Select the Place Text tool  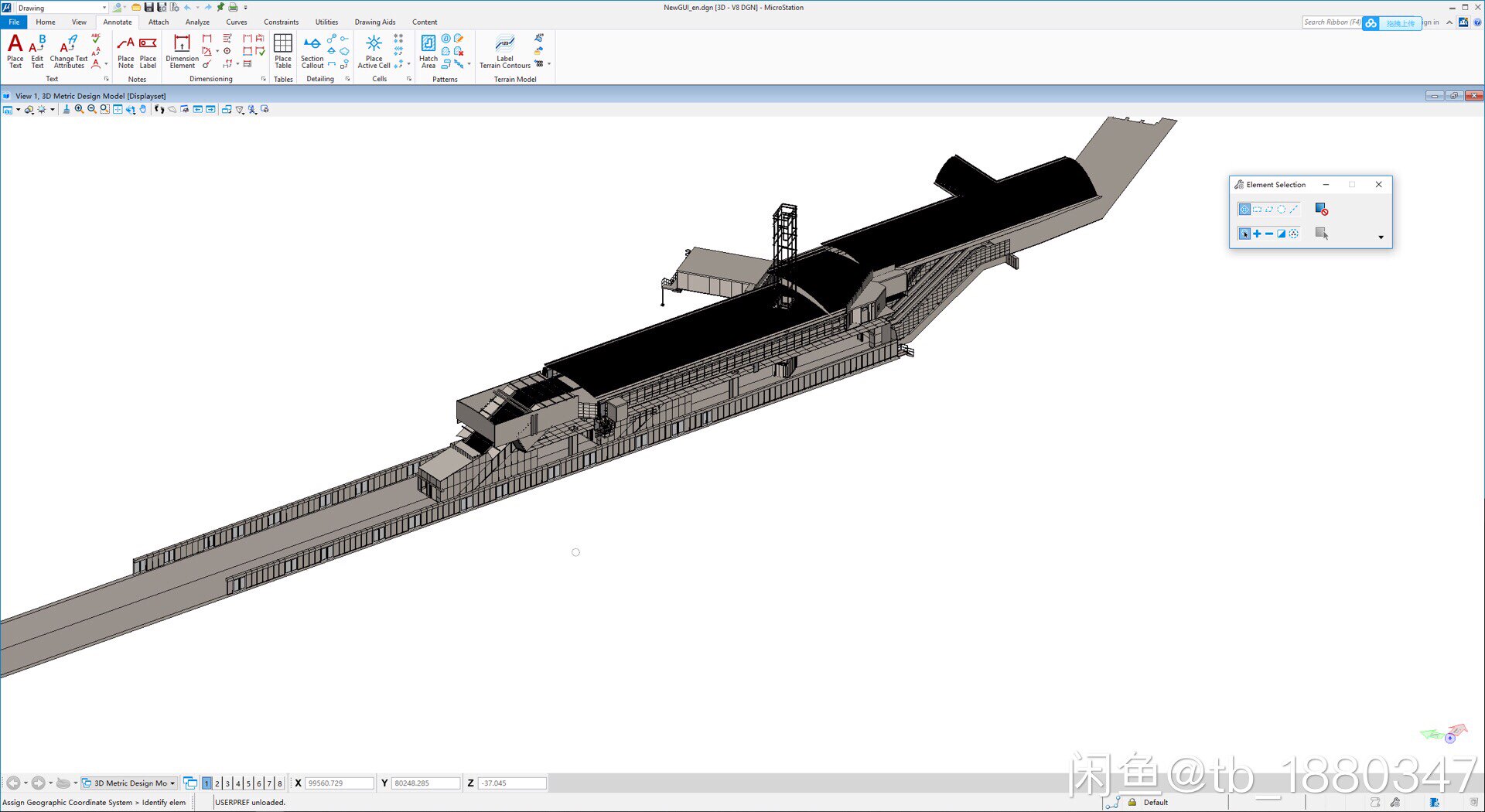click(15, 51)
